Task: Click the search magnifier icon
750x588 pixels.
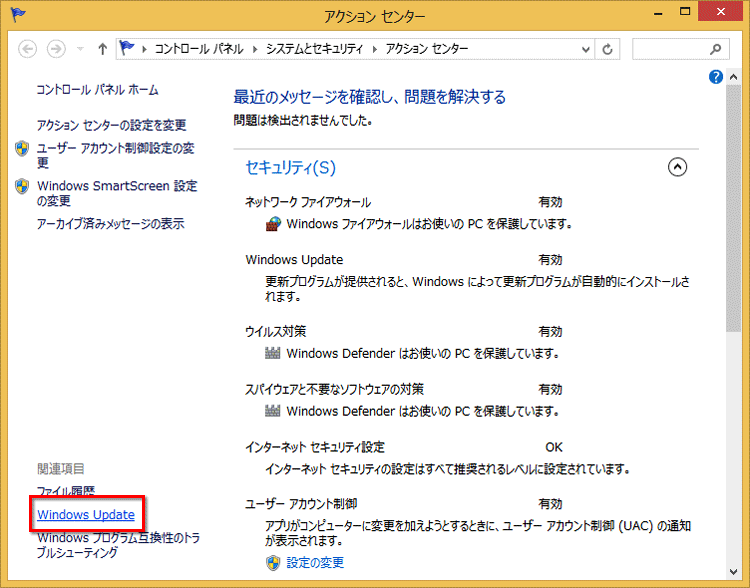Action: (x=715, y=49)
